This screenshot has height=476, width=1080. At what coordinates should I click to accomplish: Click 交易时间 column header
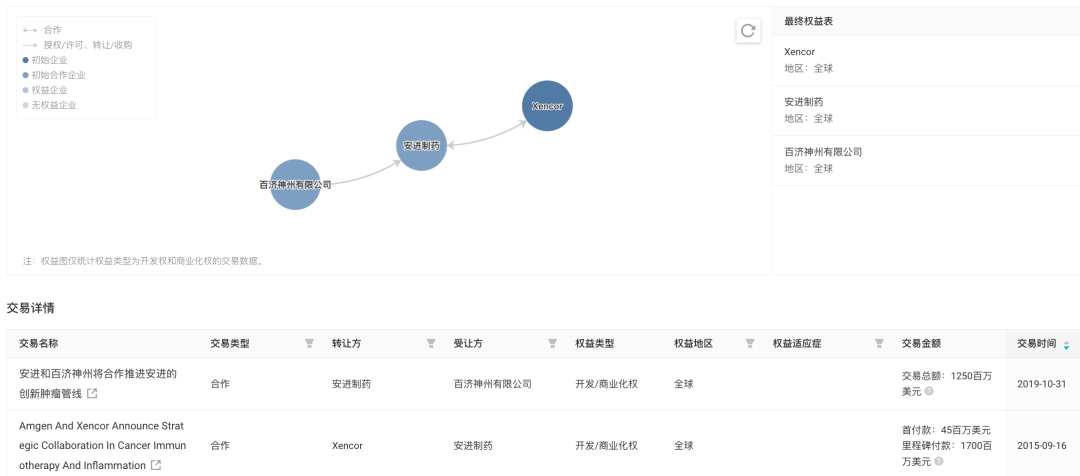[x=1037, y=344]
